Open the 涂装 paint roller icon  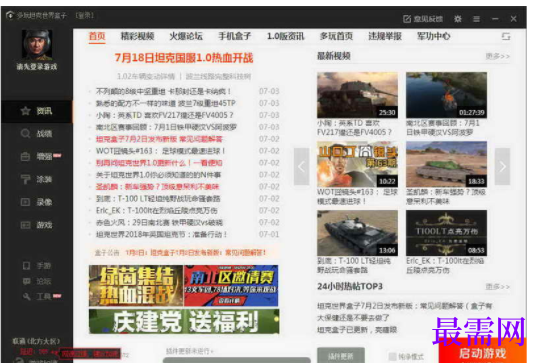pos(25,179)
